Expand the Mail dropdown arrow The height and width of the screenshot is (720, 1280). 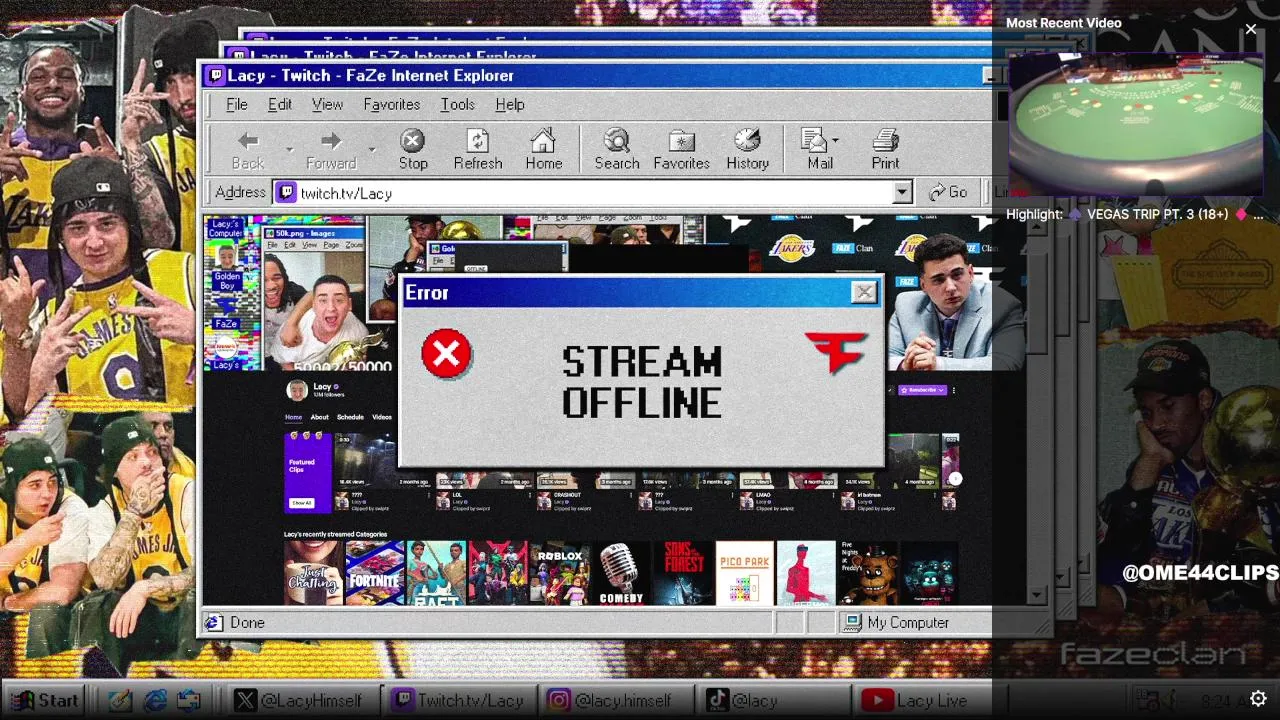[x=835, y=141]
